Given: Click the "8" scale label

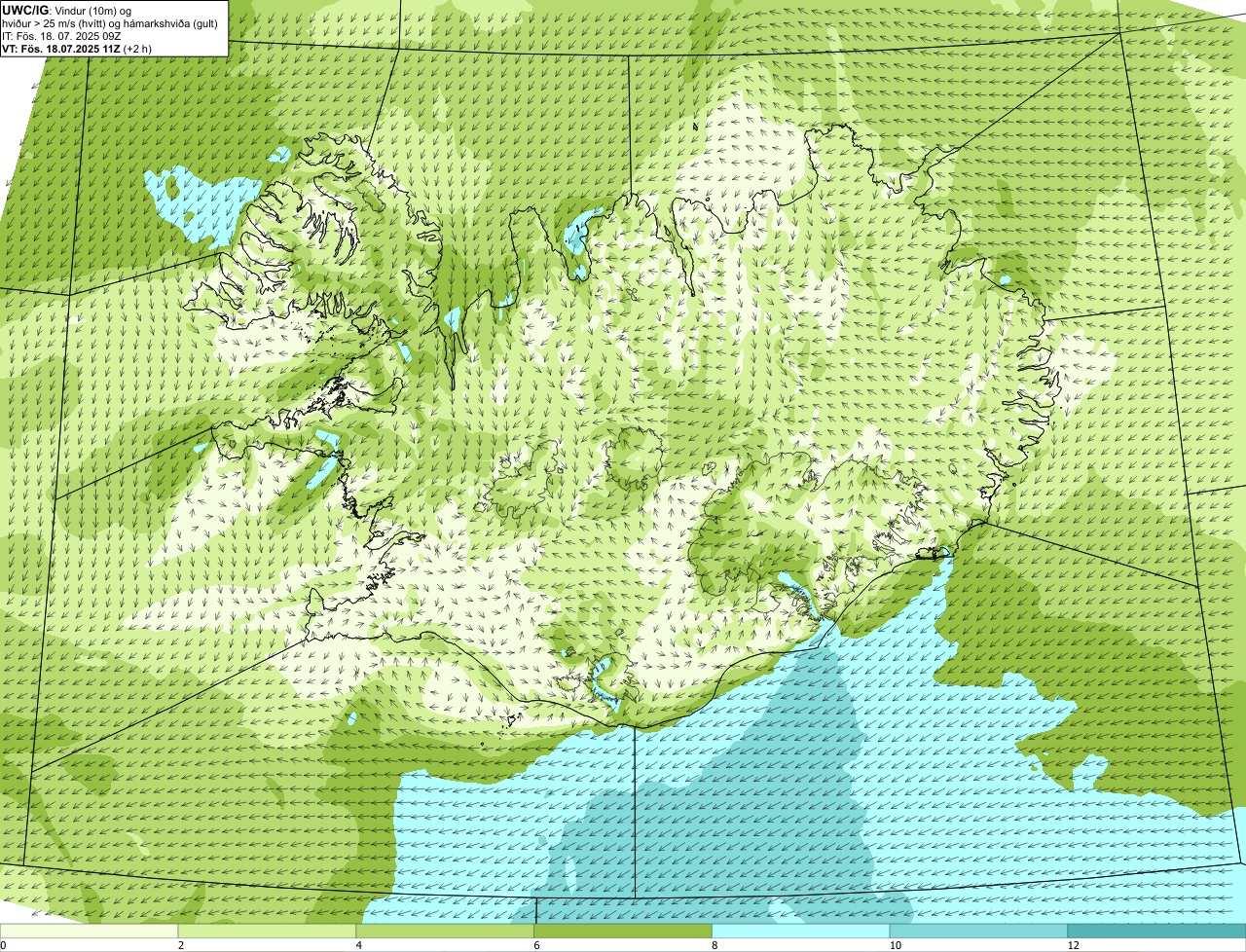Looking at the screenshot, I should coord(715,945).
